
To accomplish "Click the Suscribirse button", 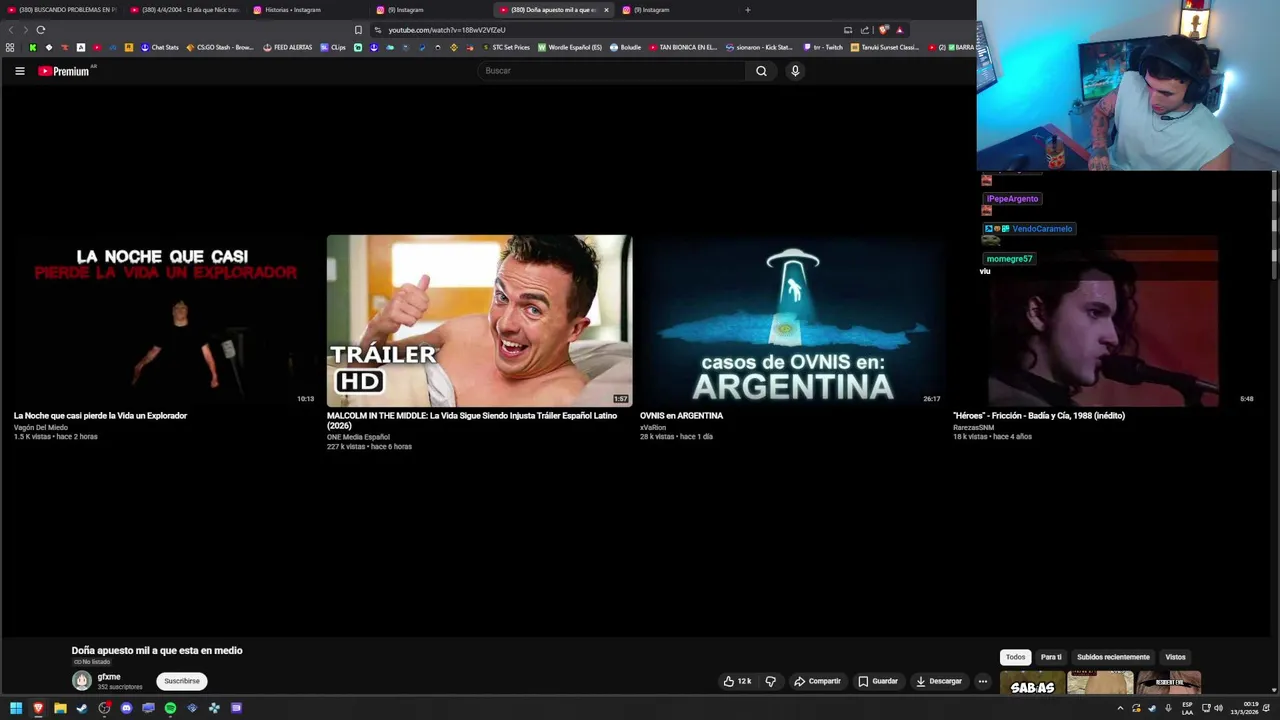I will coord(182,681).
